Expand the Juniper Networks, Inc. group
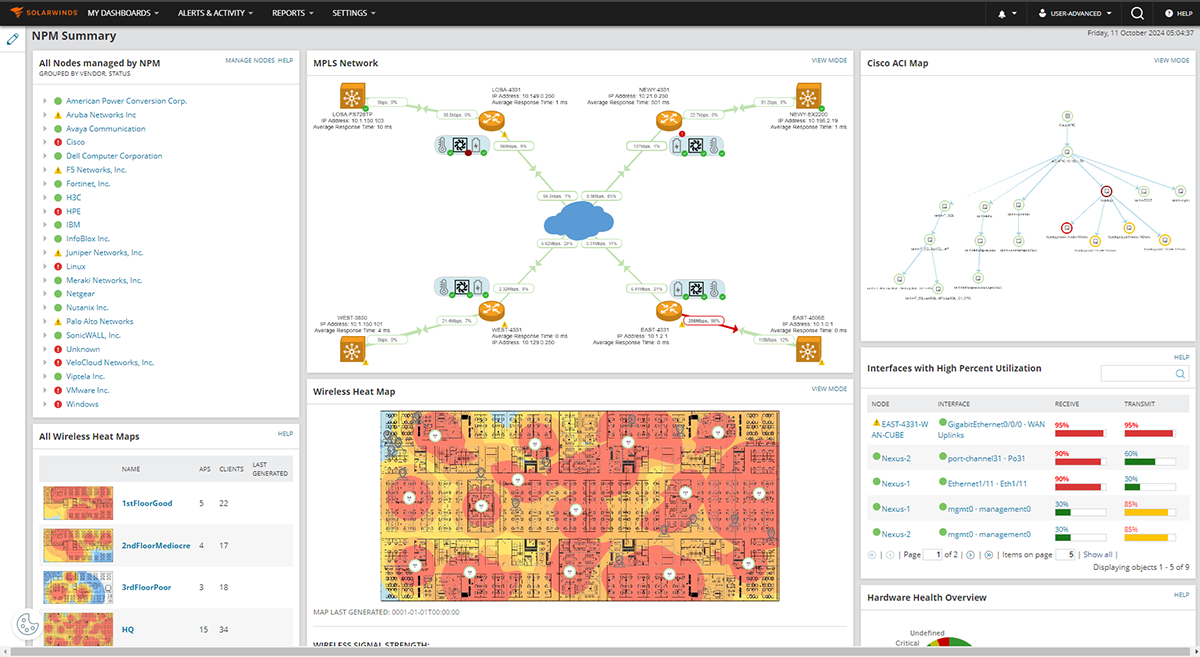This screenshot has width=1200, height=657. (x=45, y=253)
